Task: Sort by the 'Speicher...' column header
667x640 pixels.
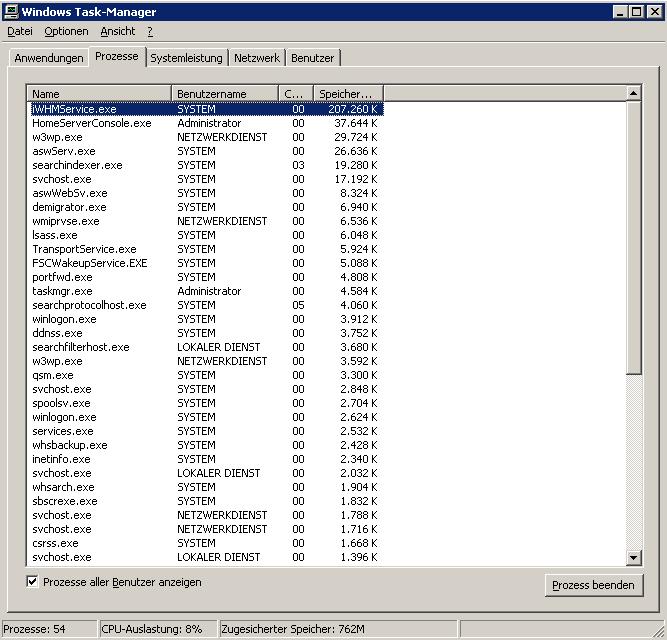Action: [x=348, y=94]
